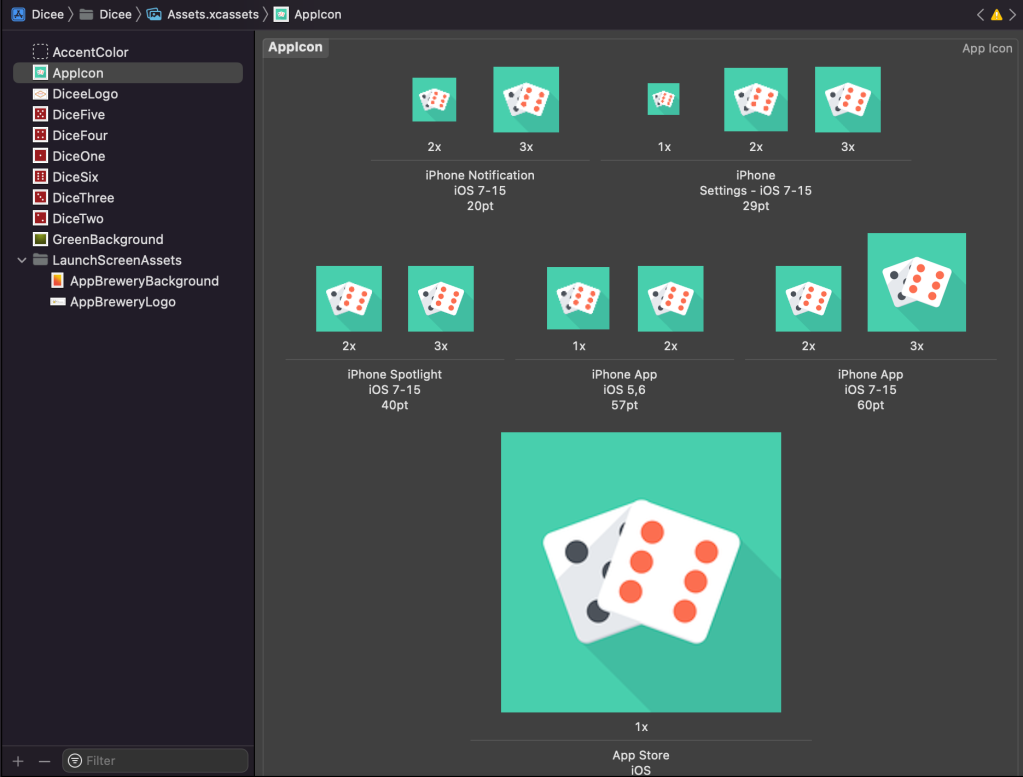Select the AppBreweryLogo asset

pyautogui.click(x=122, y=302)
